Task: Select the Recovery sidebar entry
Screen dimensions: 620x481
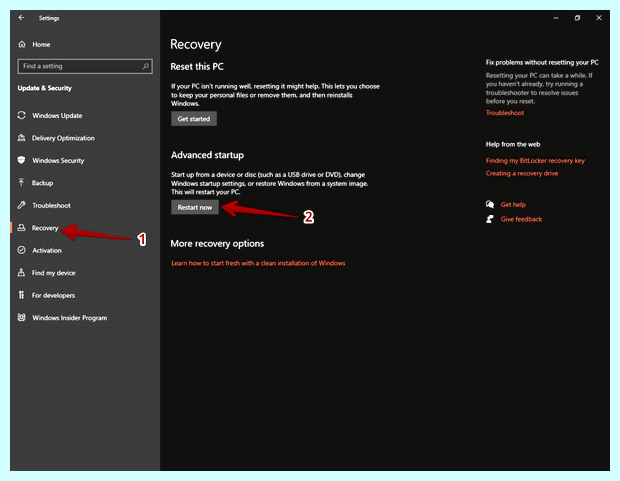Action: [x=45, y=228]
